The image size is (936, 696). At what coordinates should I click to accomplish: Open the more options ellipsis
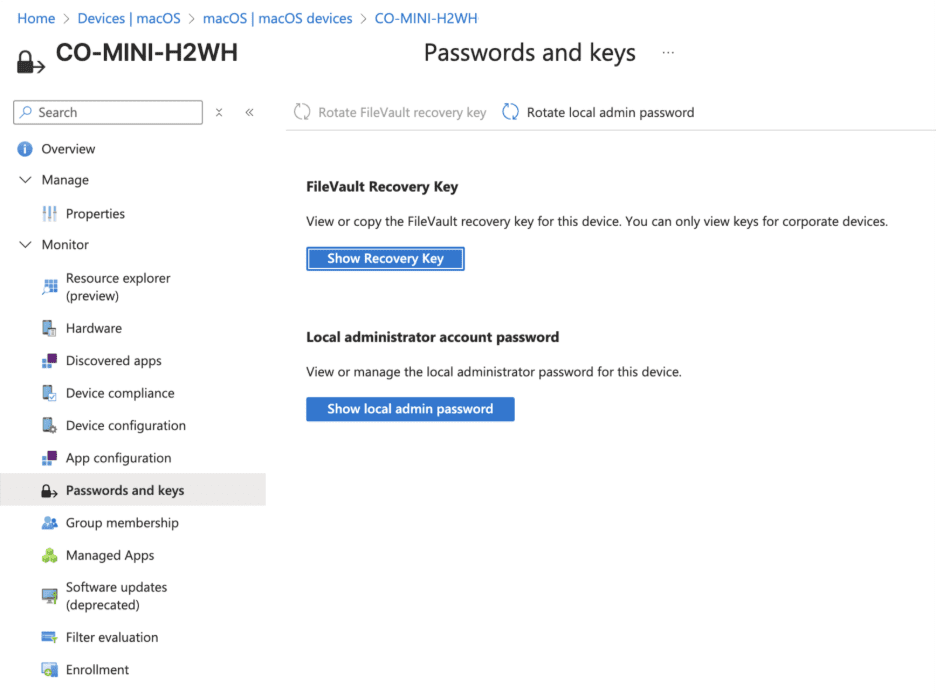[x=668, y=53]
